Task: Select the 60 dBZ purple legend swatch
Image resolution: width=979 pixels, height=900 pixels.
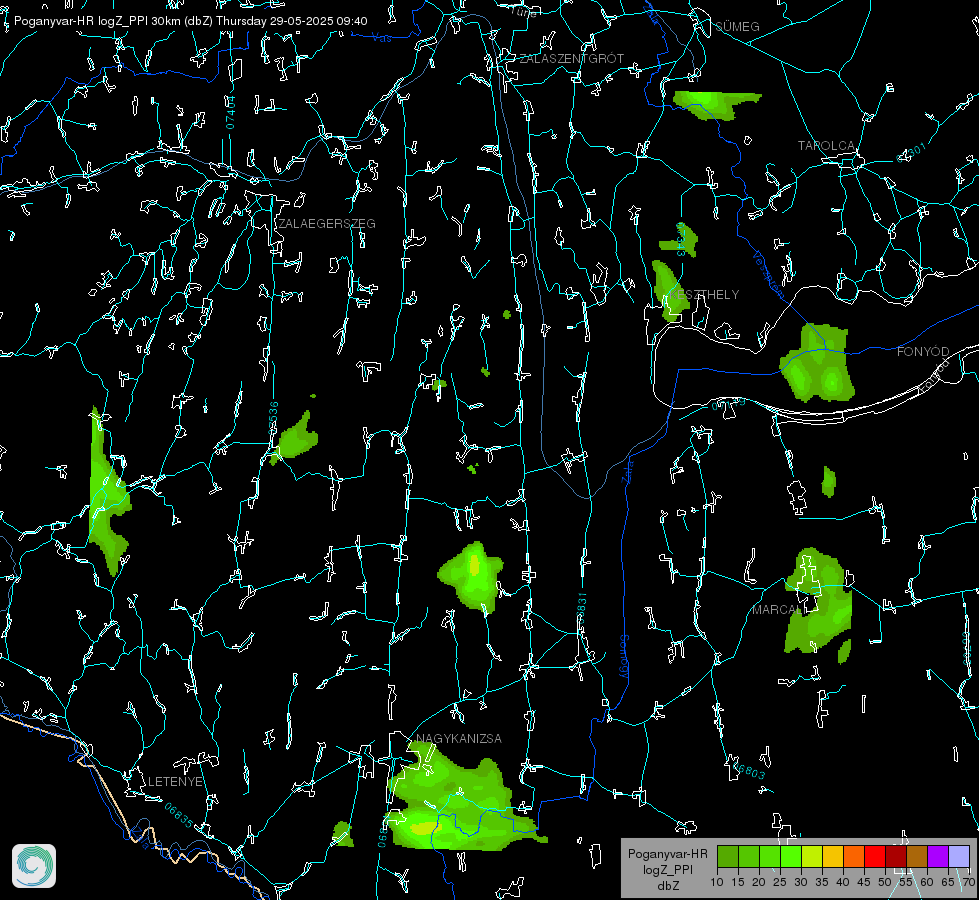Action: click(937, 856)
